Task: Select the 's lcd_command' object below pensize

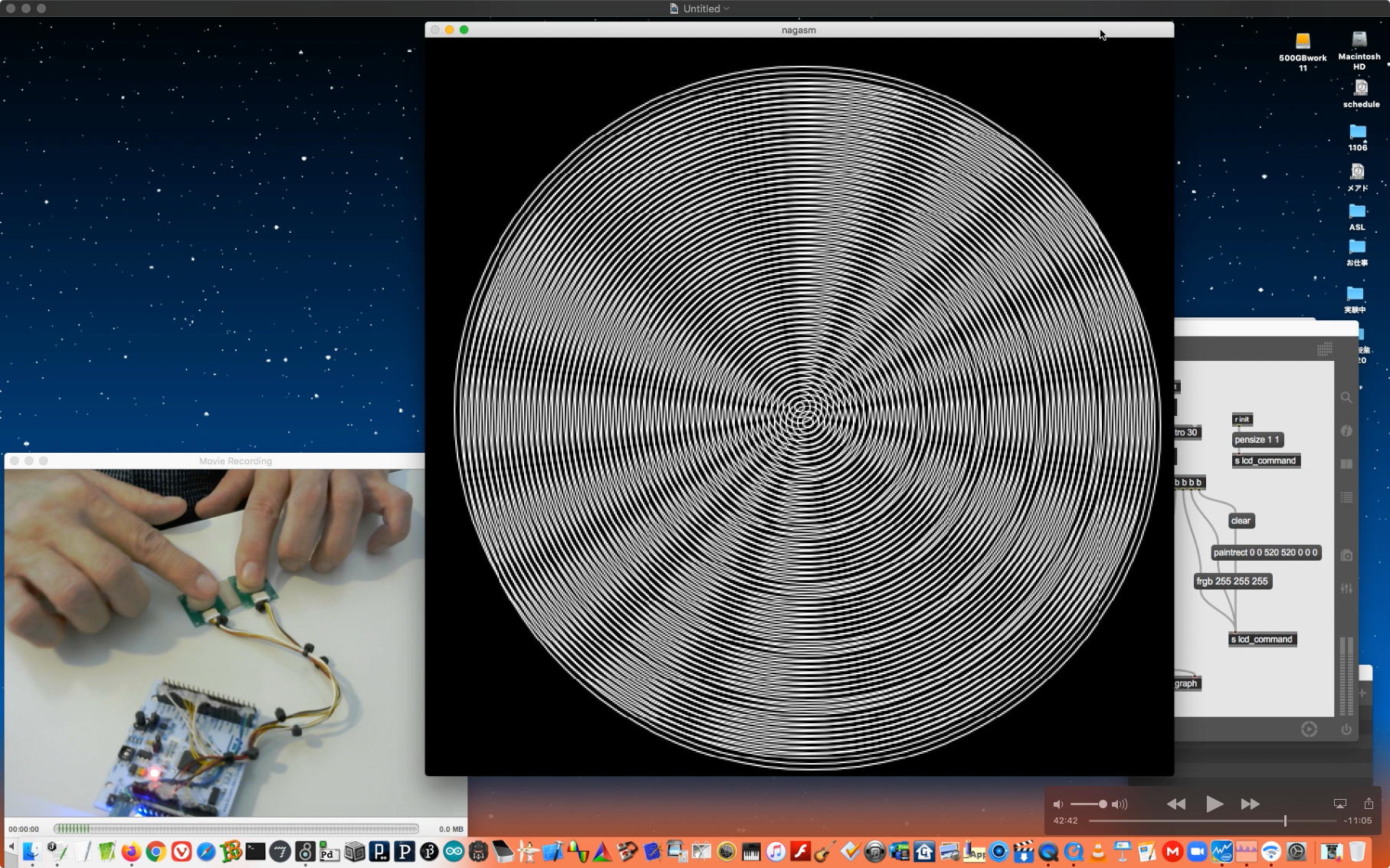Action: (x=1266, y=460)
